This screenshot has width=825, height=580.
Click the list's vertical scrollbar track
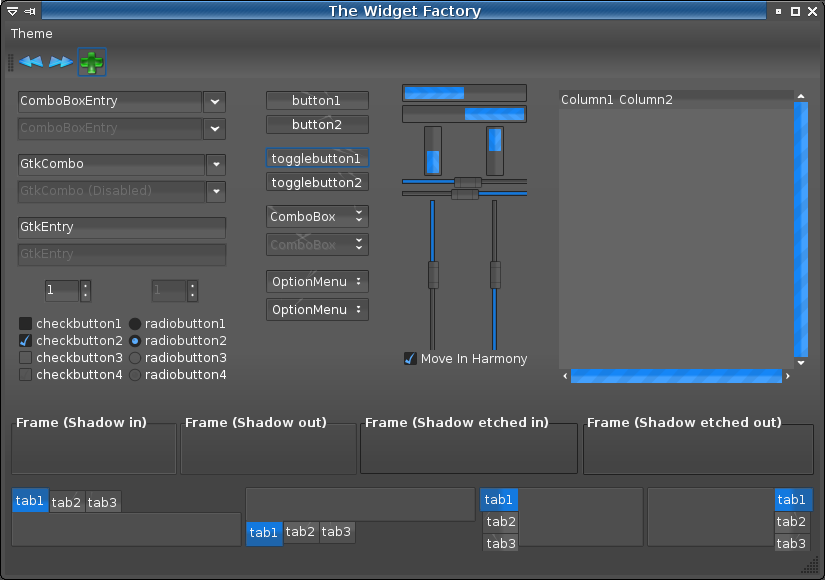pos(801,229)
